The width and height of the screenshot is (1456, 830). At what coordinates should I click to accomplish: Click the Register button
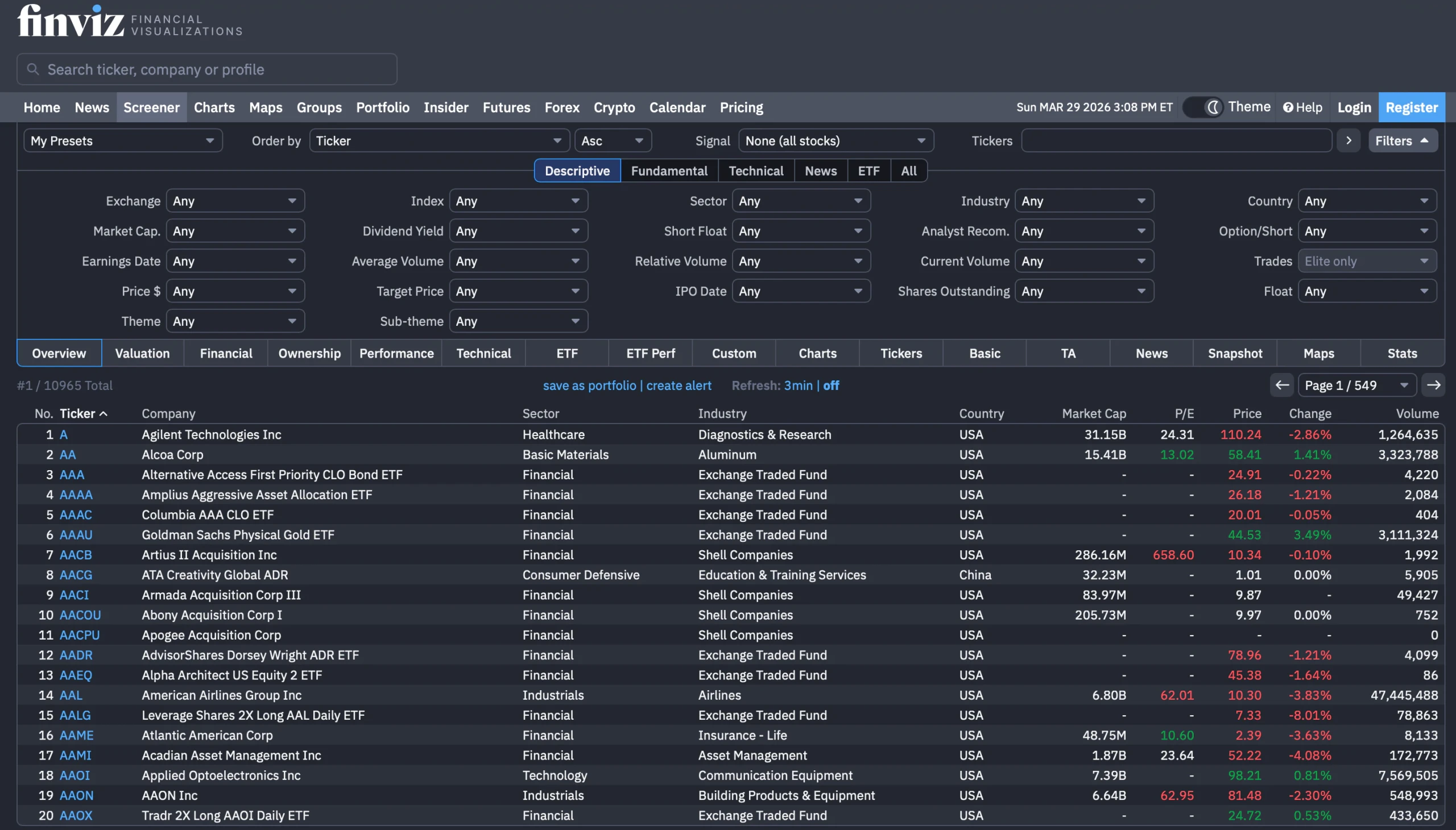(x=1411, y=107)
